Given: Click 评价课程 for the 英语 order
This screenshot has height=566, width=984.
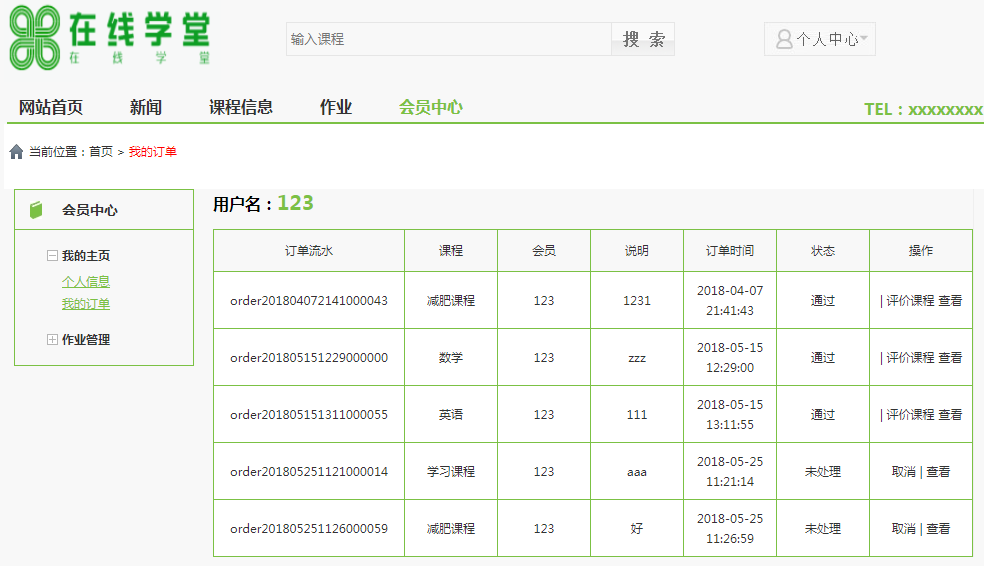Looking at the screenshot, I should click(x=910, y=415).
